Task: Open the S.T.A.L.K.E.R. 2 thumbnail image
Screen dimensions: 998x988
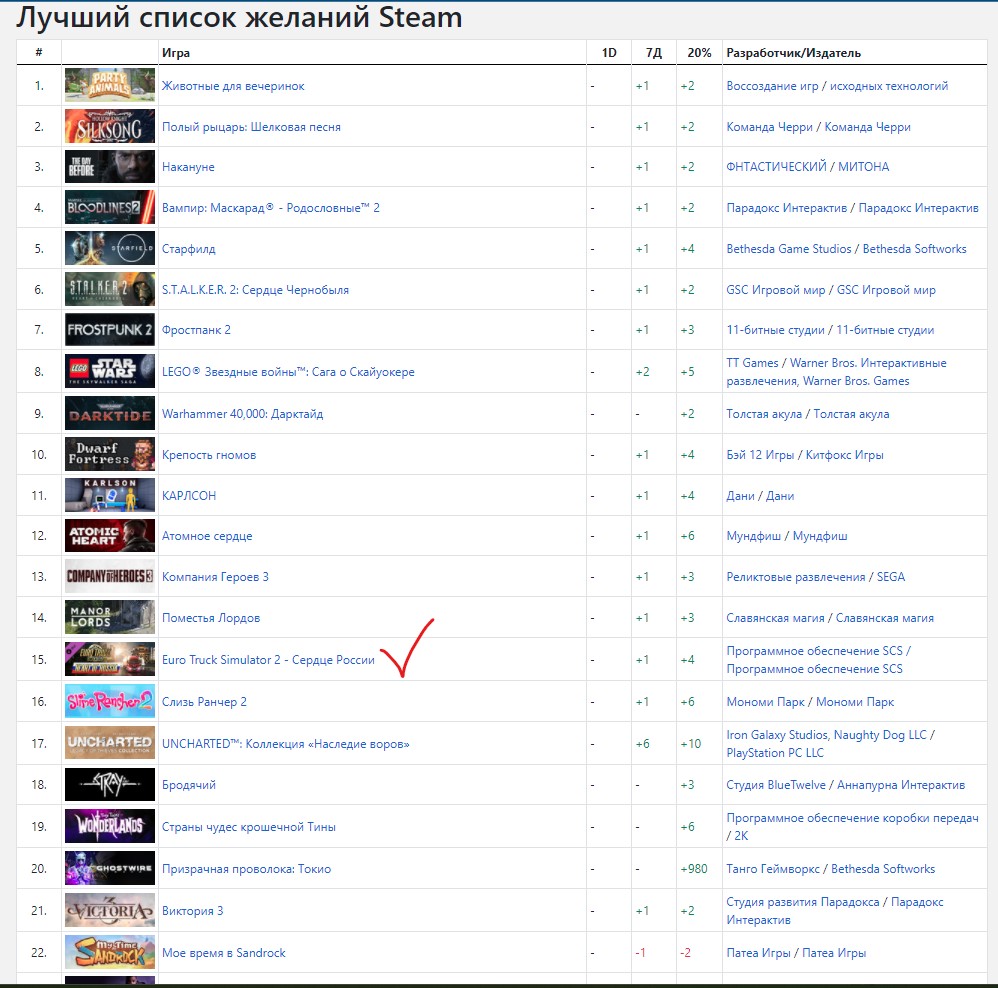Action: (109, 289)
